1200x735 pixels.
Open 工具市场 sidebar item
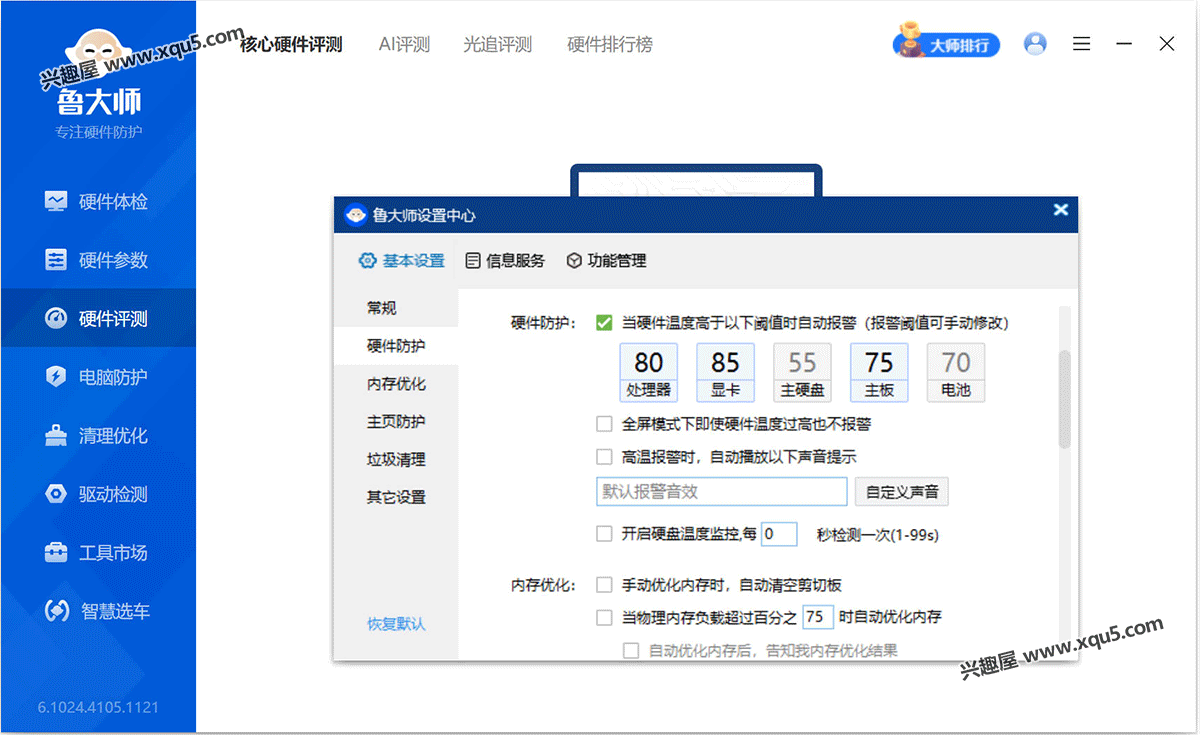[98, 553]
